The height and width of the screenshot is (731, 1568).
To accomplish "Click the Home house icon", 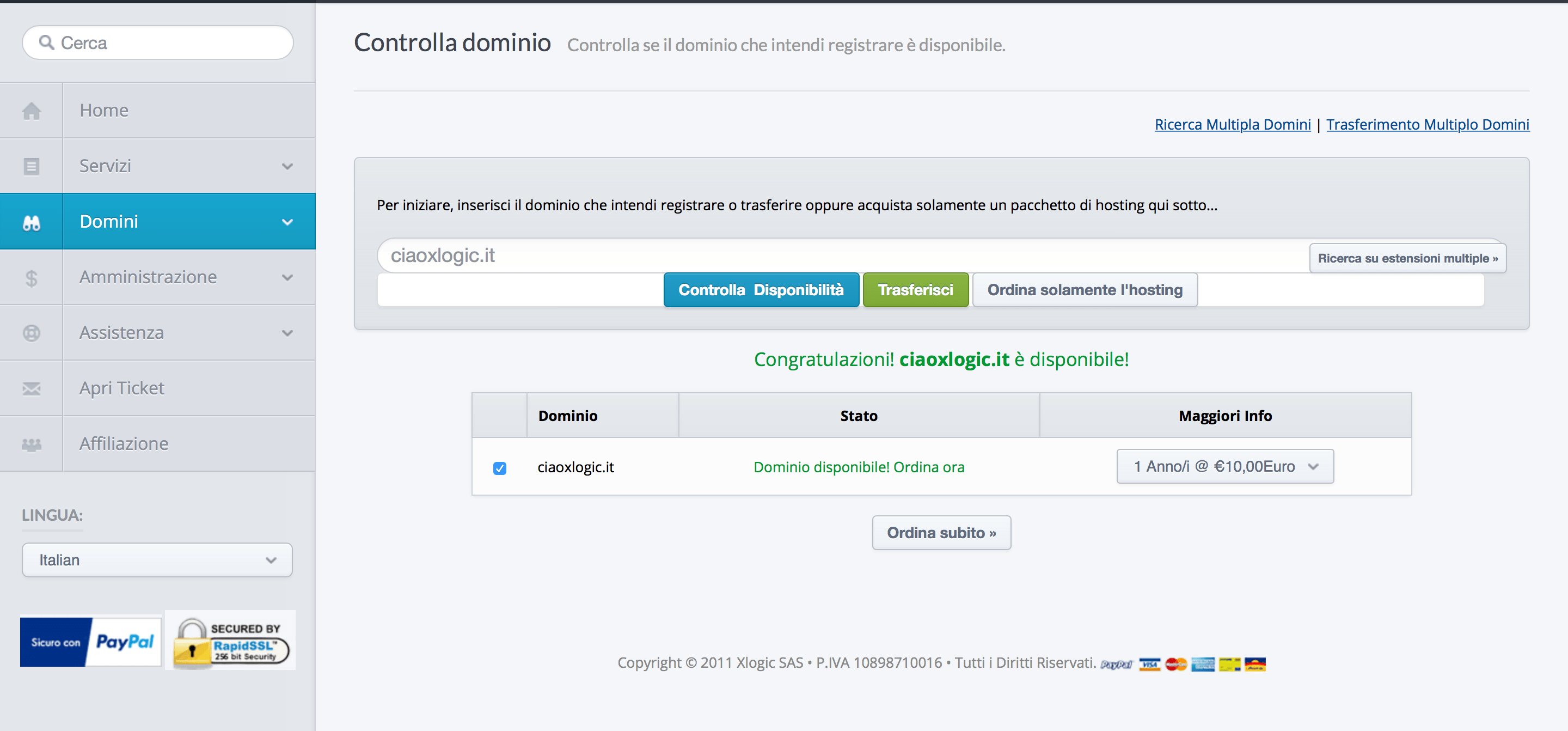I will [31, 111].
